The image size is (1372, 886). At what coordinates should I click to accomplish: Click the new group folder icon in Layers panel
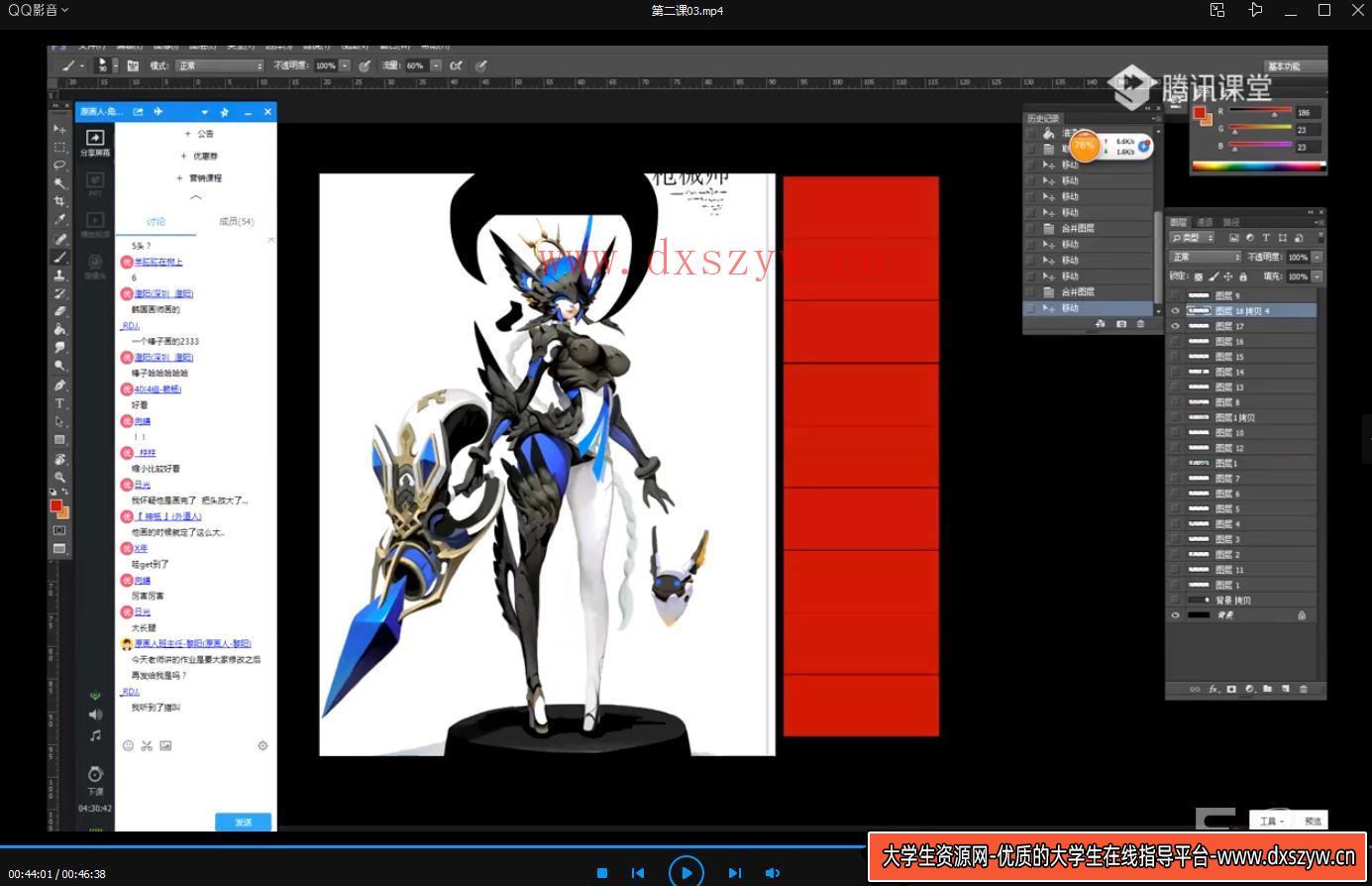[x=1267, y=689]
